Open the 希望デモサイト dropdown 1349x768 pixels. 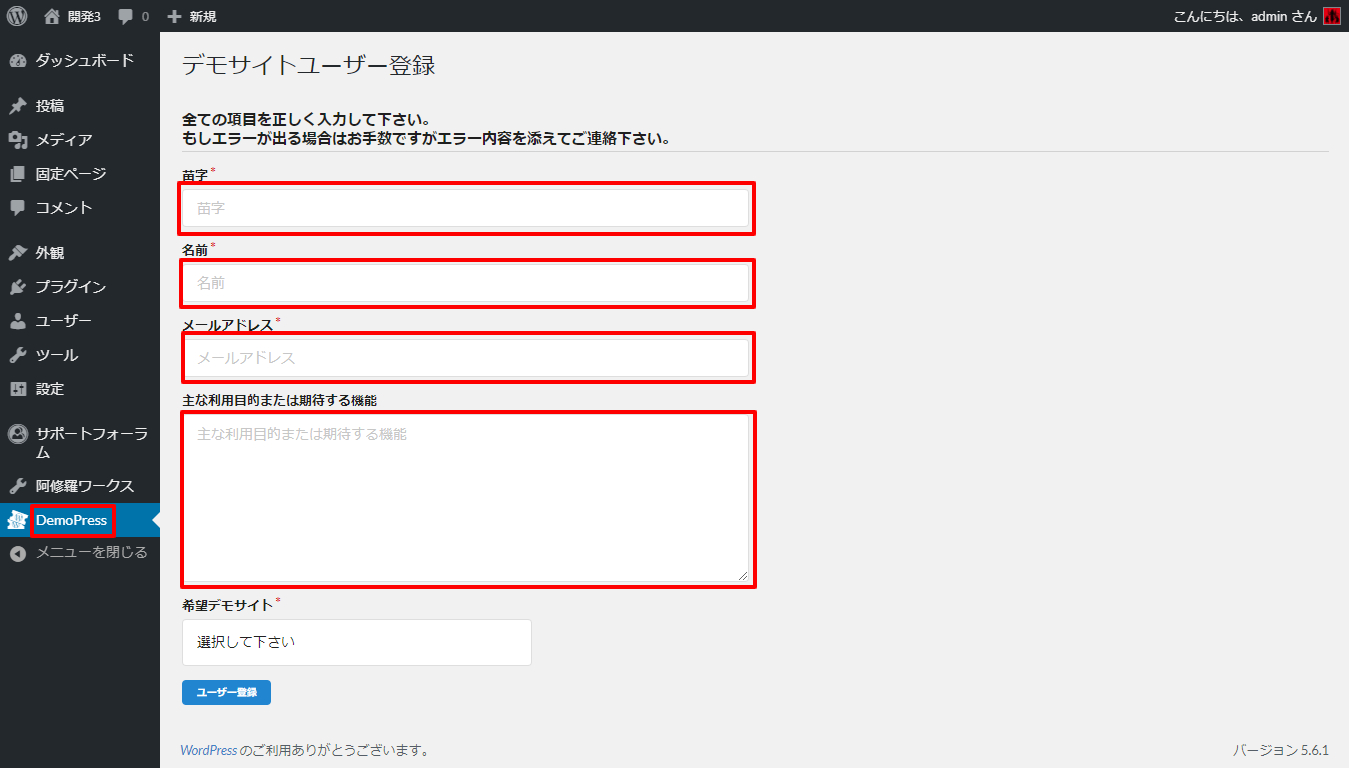click(x=357, y=642)
